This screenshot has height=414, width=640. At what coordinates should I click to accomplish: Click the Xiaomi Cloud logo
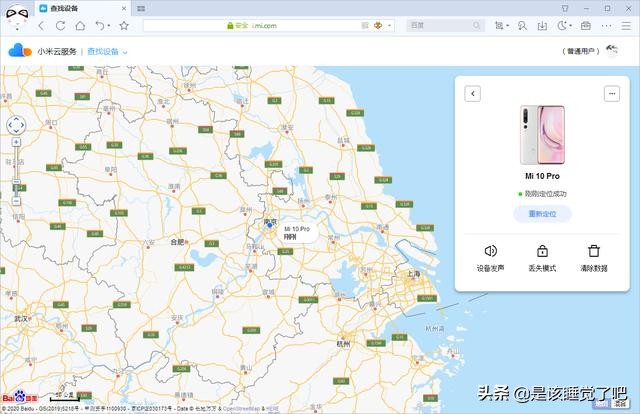pyautogui.click(x=20, y=51)
